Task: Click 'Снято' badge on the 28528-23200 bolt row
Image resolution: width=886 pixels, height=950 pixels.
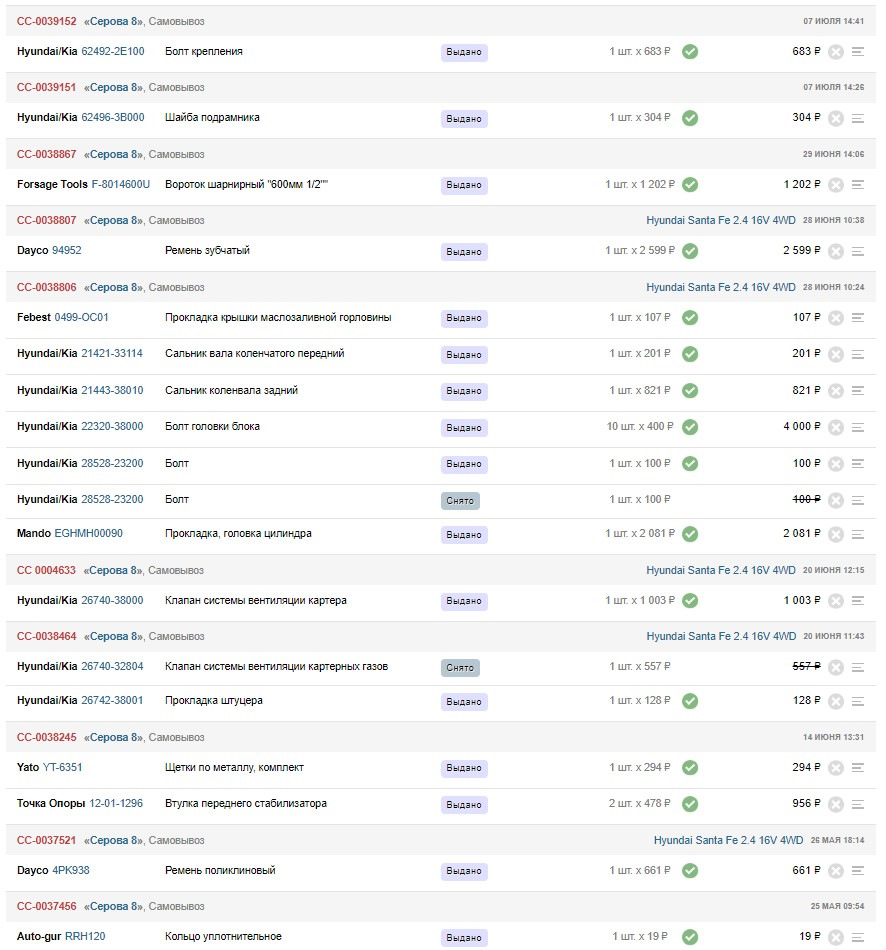Action: coord(460,500)
